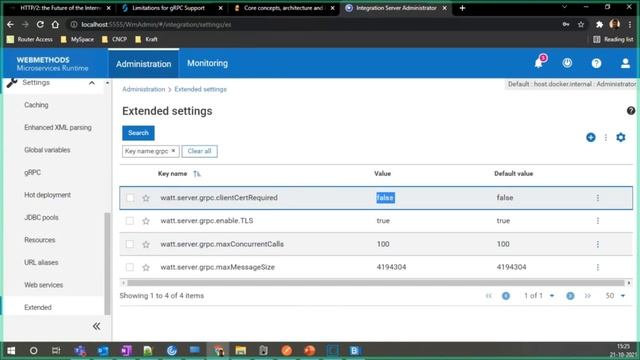Open Web services in sidebar
The width and height of the screenshot is (640, 360).
43,285
